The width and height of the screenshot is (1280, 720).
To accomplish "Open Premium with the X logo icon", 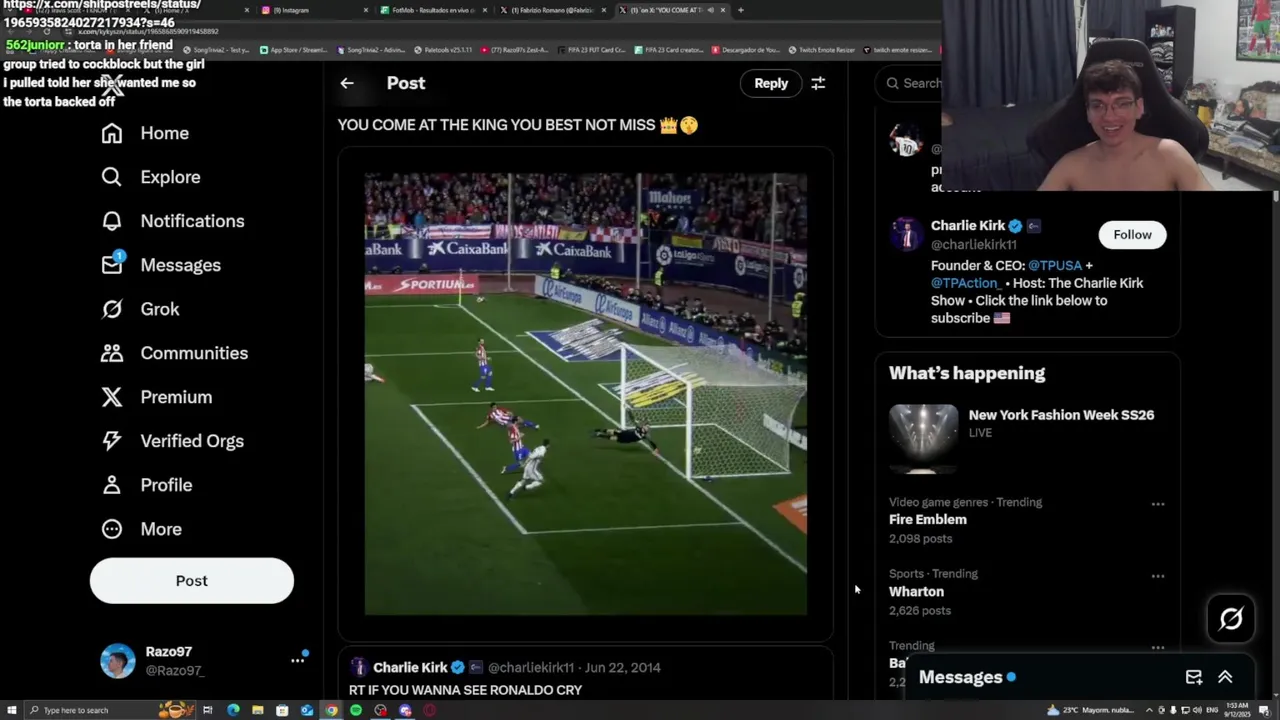I will click(x=156, y=397).
